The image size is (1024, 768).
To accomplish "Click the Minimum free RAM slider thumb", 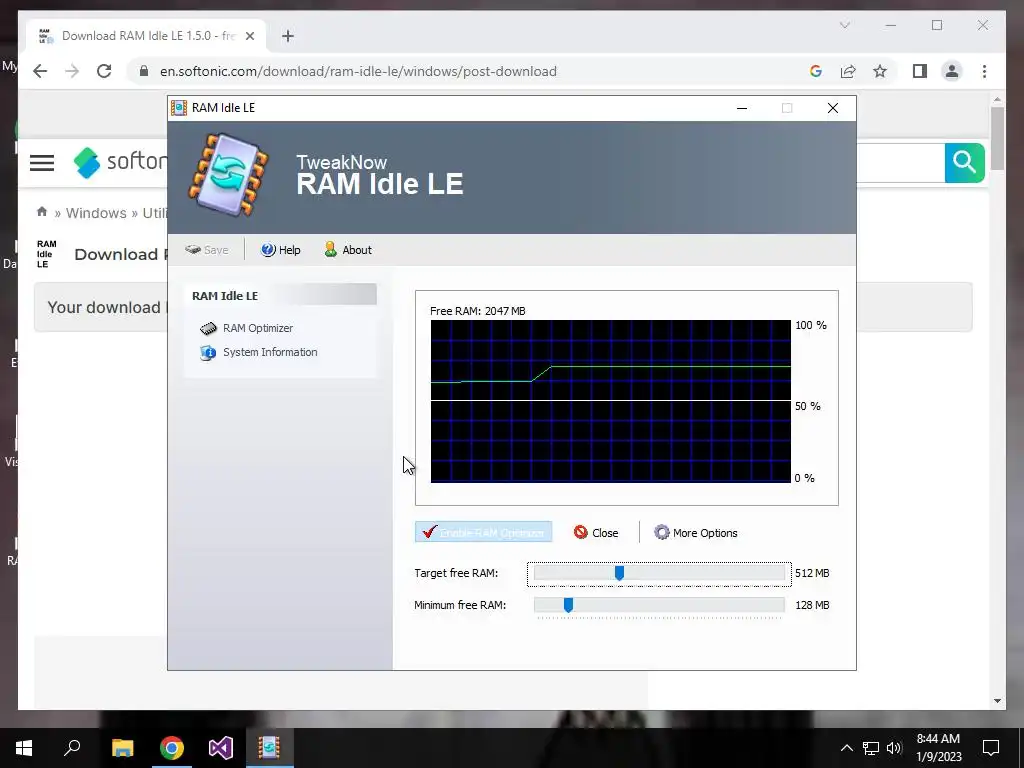I will tap(568, 605).
